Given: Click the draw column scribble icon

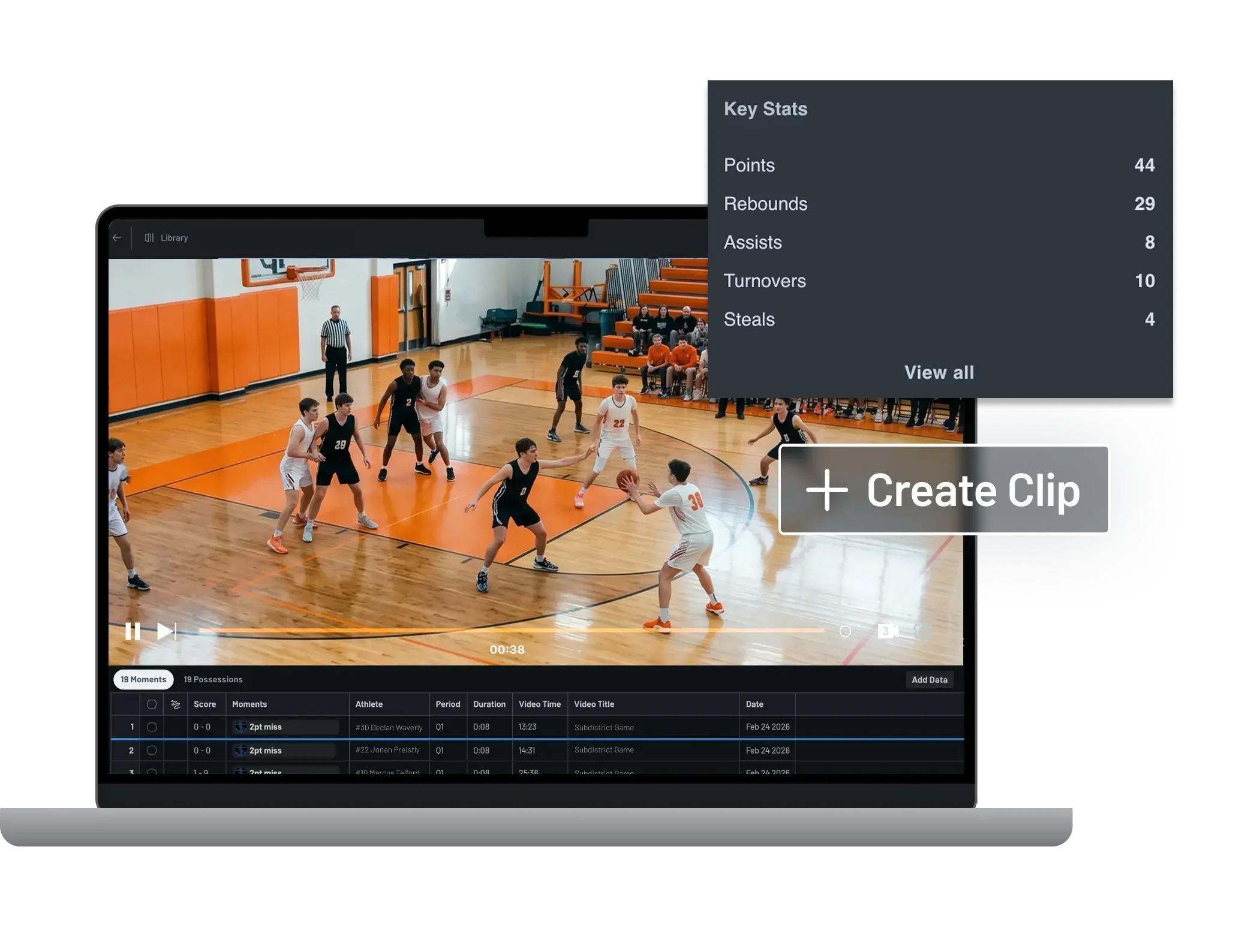Looking at the screenshot, I should pos(176,704).
